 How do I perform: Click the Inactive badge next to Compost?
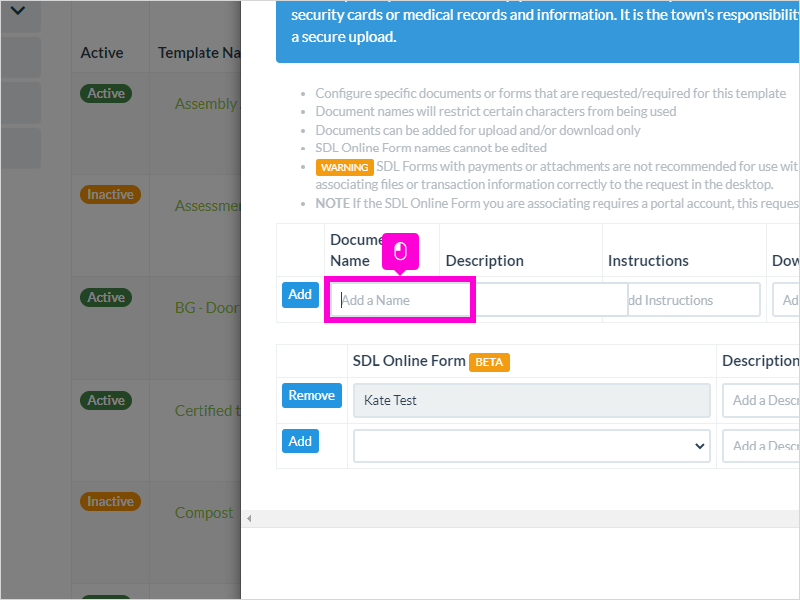point(110,502)
